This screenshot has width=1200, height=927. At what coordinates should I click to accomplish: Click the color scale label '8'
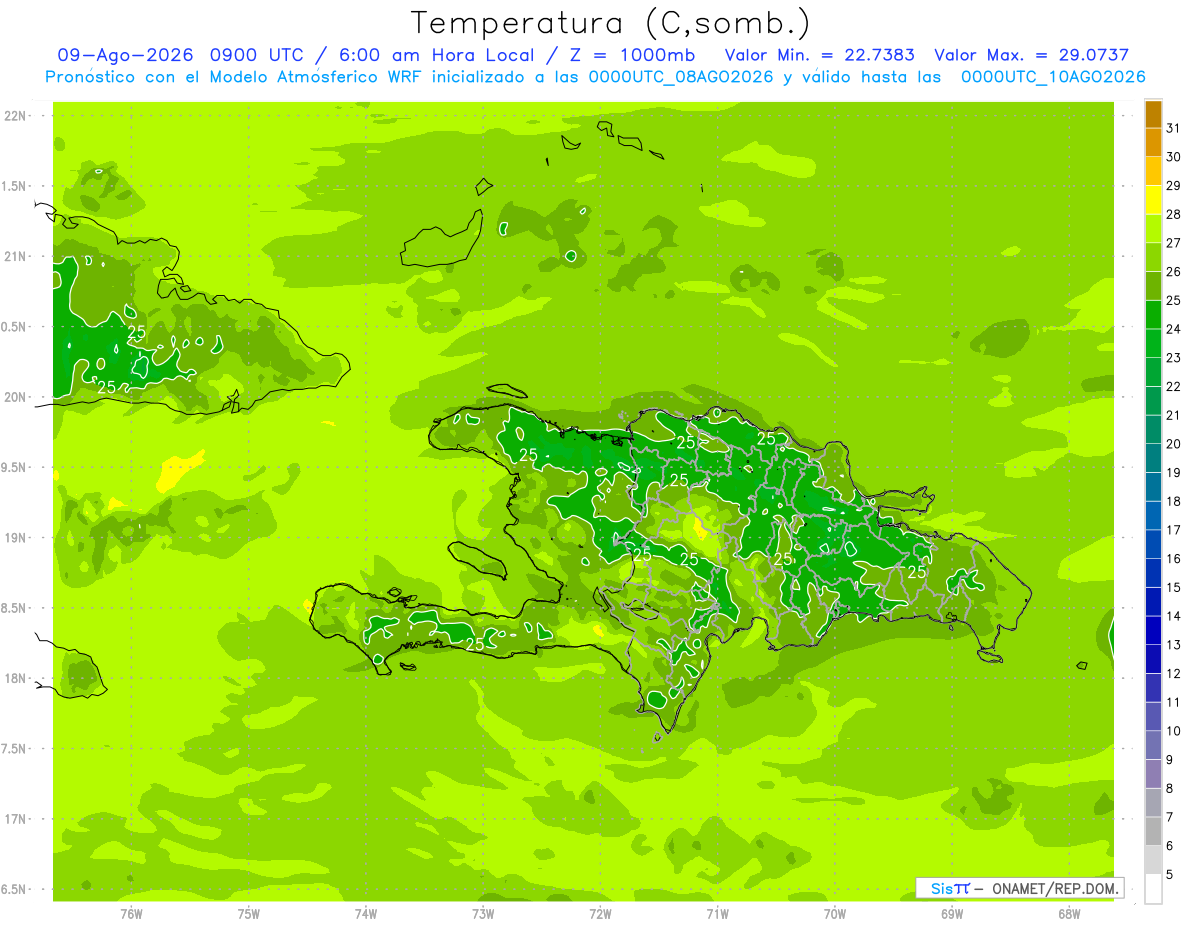1169,789
